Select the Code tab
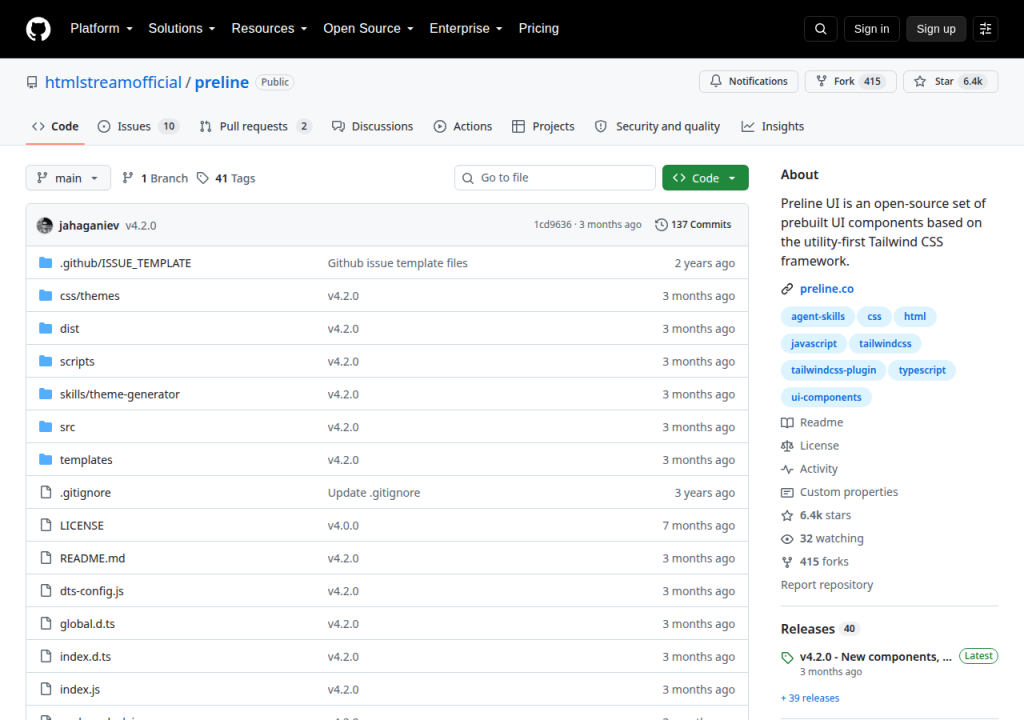Screen dimensions: 1024x720 56,127
